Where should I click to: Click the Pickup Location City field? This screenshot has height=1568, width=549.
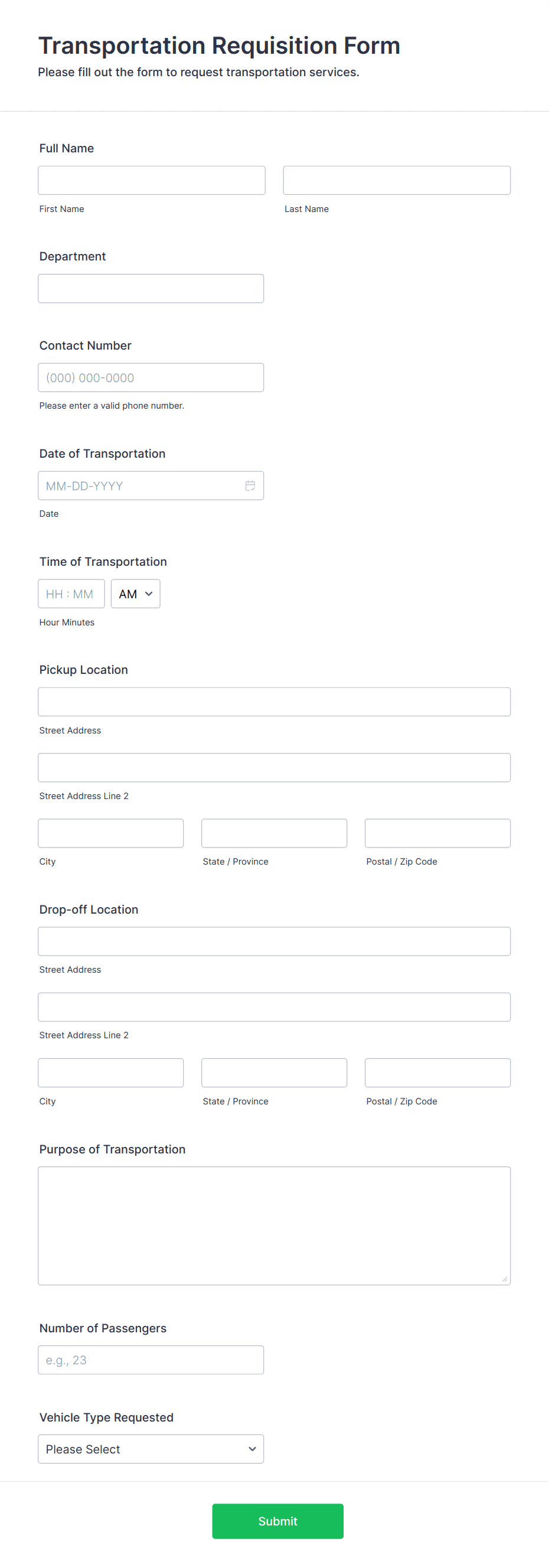click(x=111, y=833)
